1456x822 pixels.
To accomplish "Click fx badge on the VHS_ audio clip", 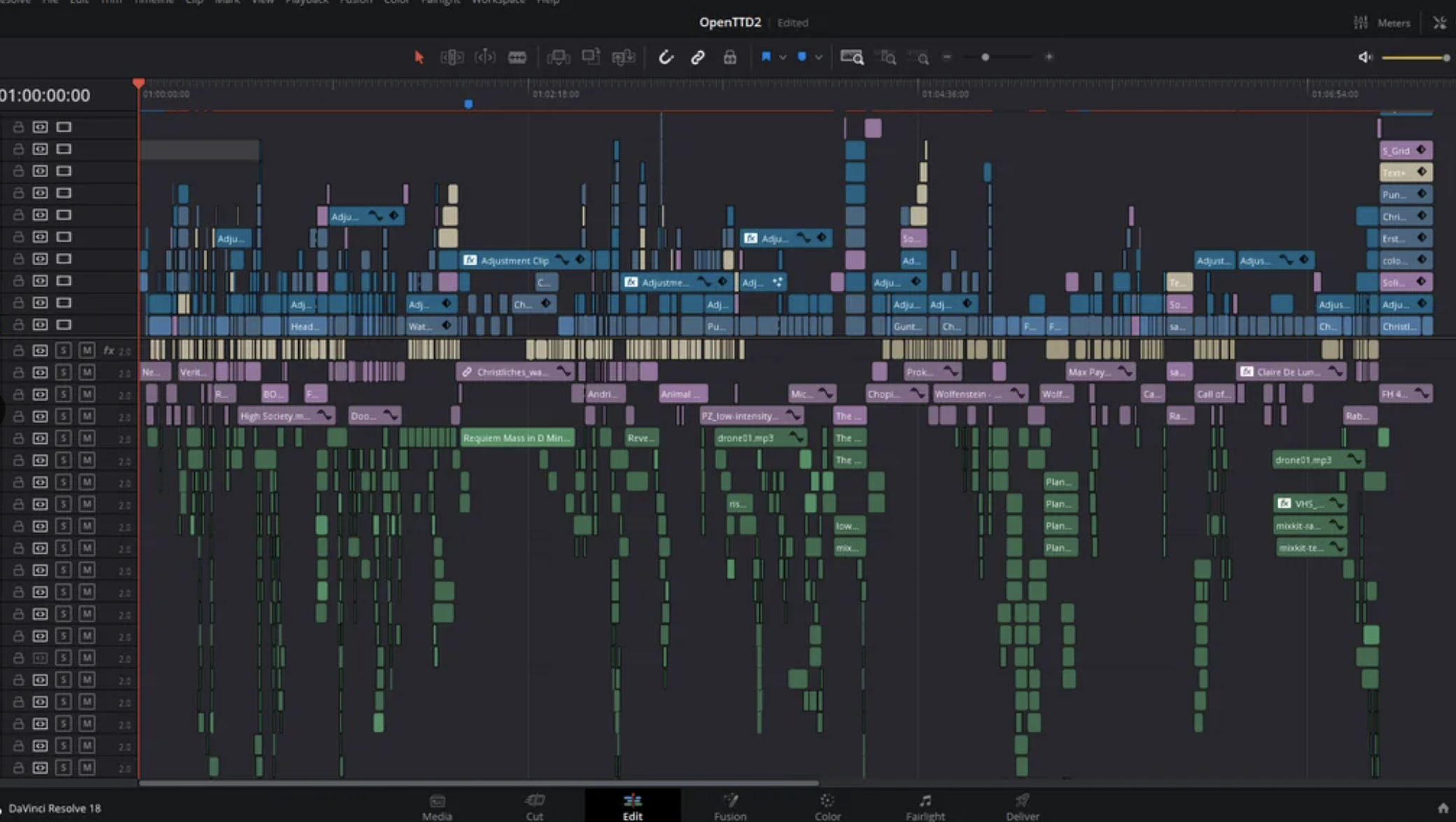I will [1284, 503].
